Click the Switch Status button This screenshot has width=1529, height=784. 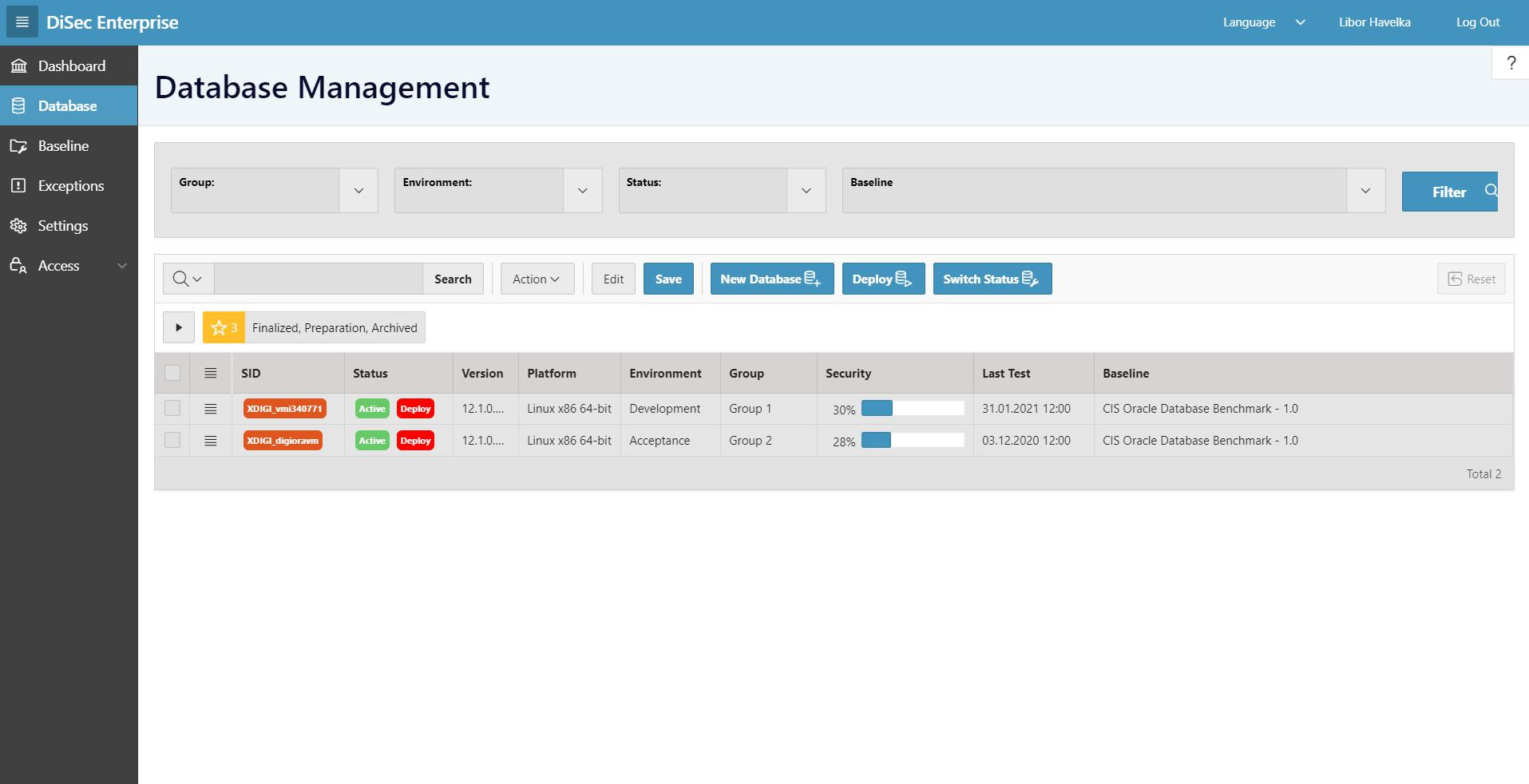[x=992, y=279]
